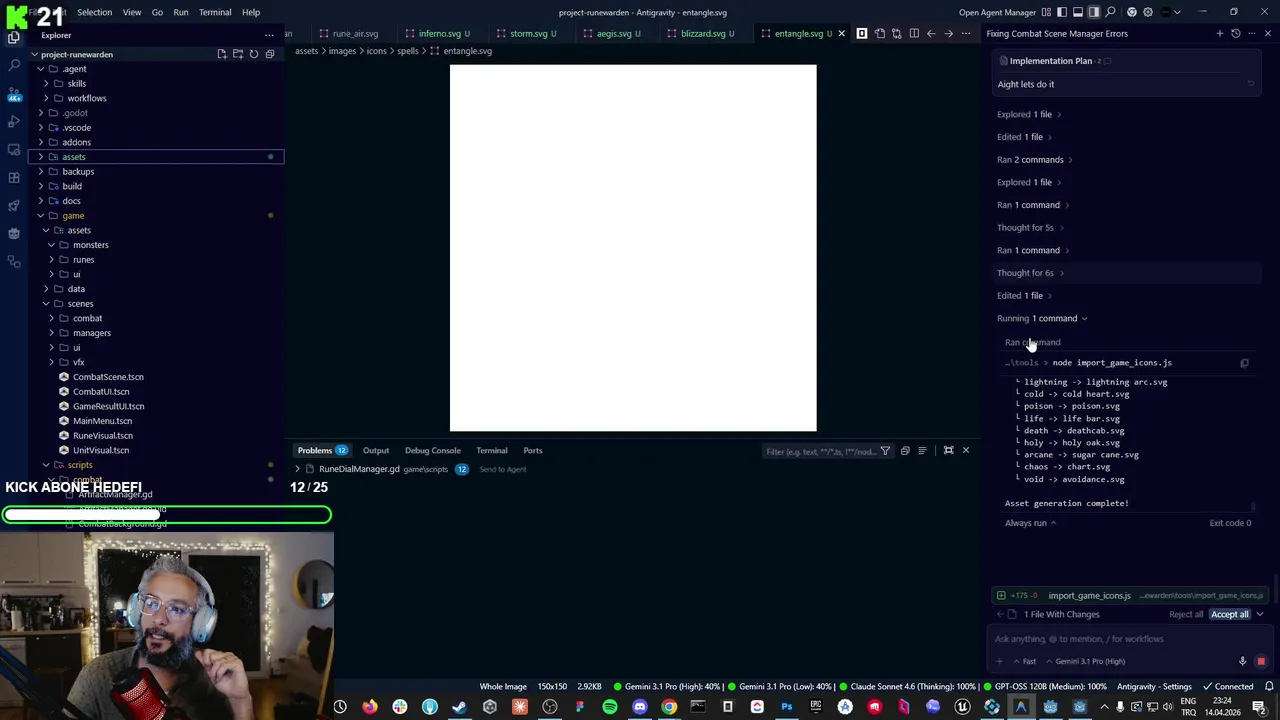
Task: Refresh the Explorer file tree
Action: [x=254, y=54]
